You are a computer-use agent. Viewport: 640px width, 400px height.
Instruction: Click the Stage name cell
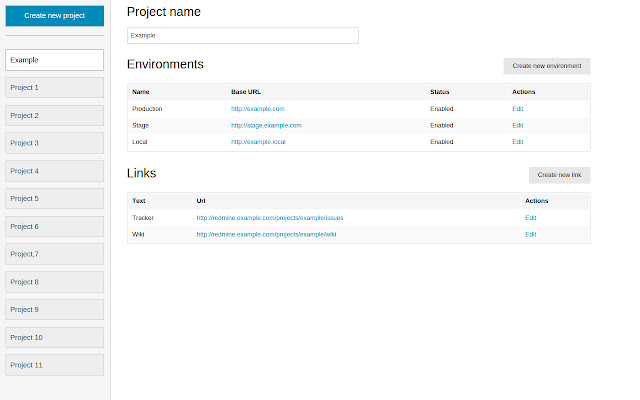click(140, 126)
